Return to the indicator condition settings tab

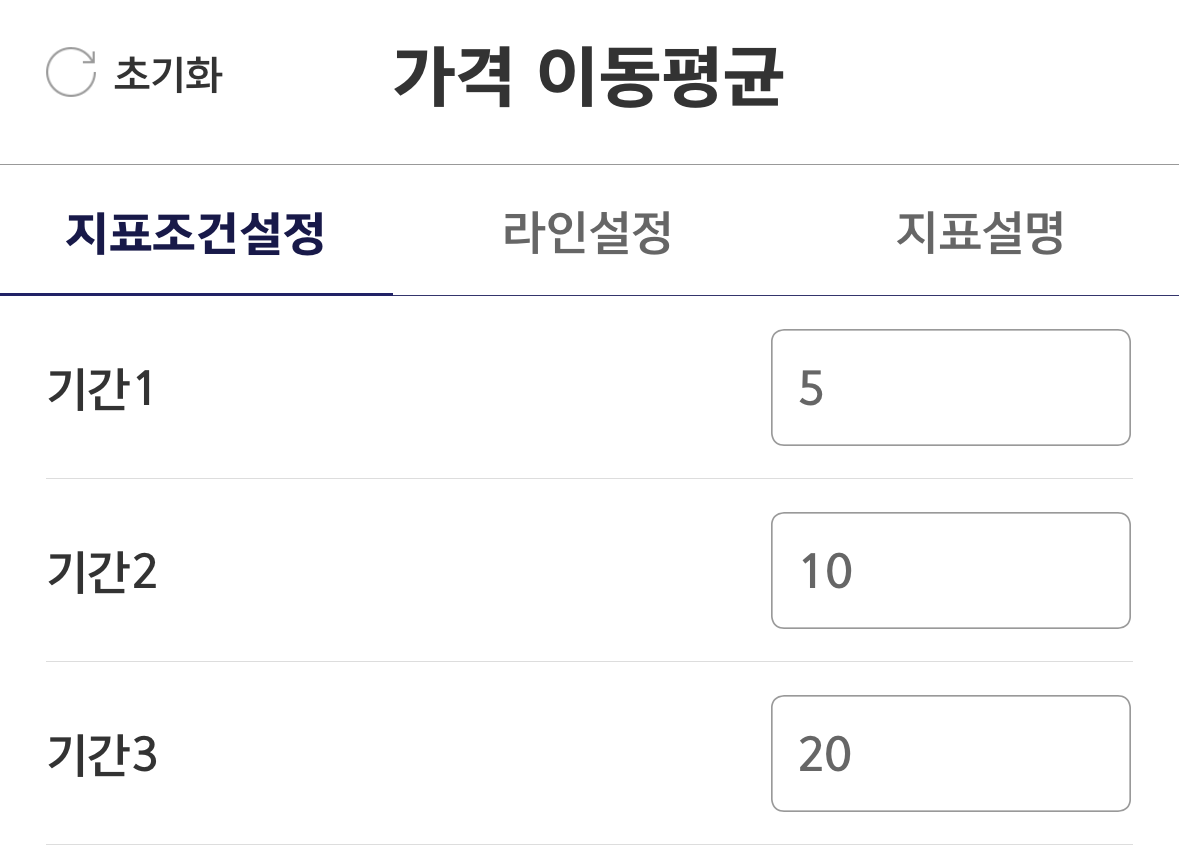(196, 234)
